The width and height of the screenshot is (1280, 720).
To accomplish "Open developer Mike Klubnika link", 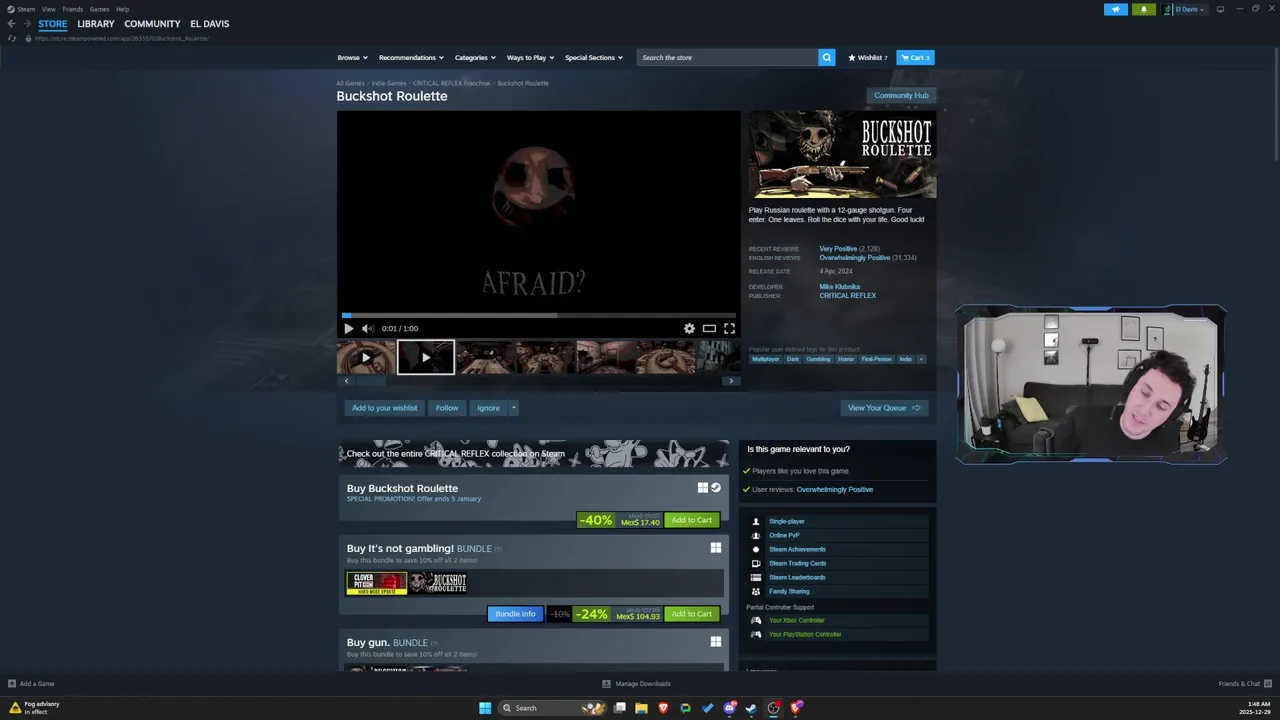I will [x=839, y=287].
